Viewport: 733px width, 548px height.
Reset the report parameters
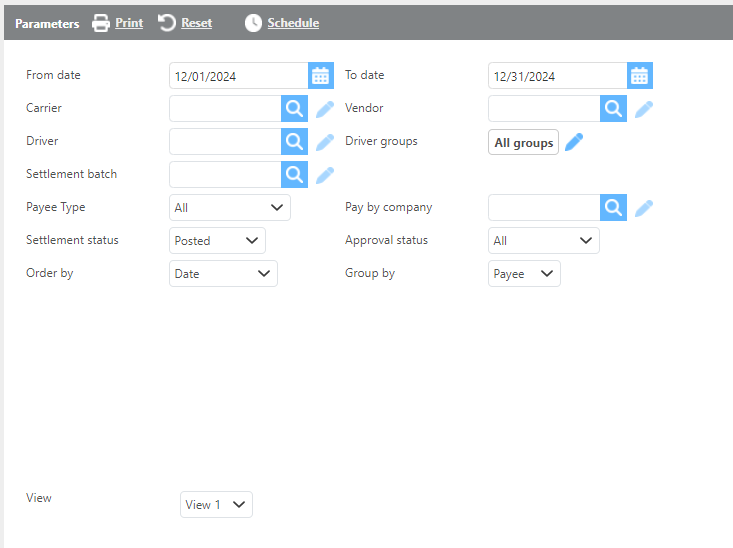195,23
